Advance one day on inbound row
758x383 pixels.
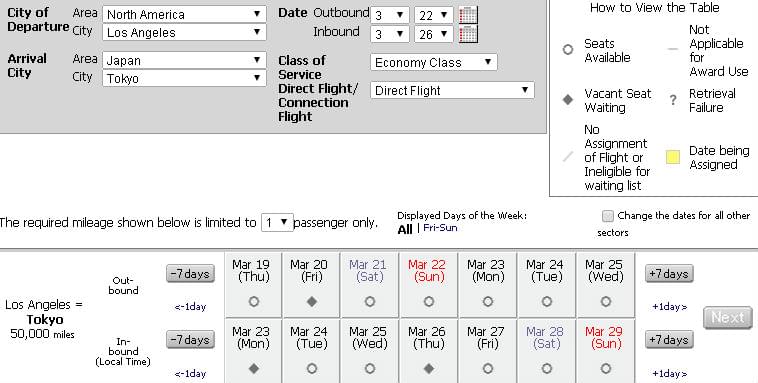tap(670, 373)
